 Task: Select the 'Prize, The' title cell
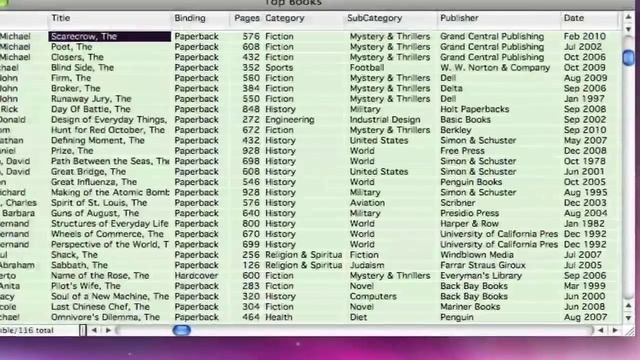(x=109, y=151)
